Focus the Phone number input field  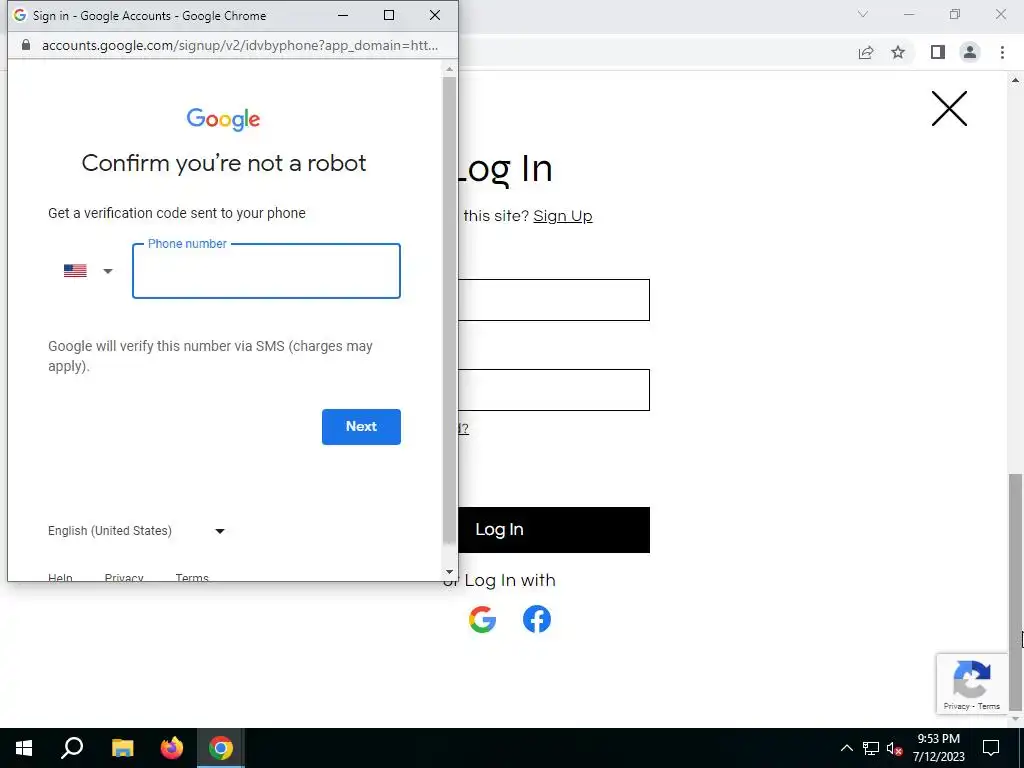[x=266, y=271]
